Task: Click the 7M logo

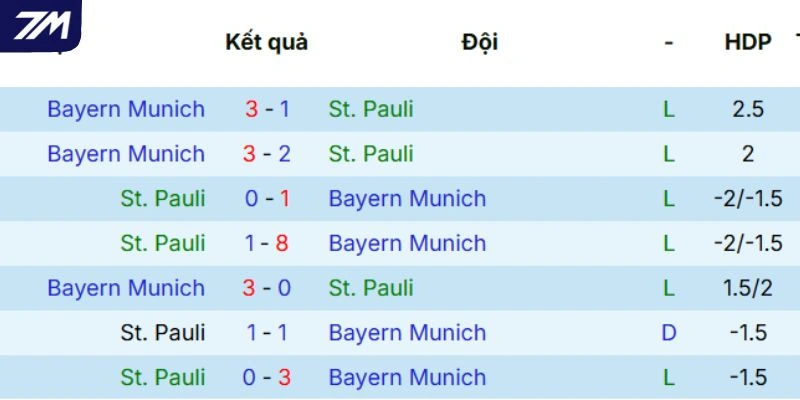Action: (41, 25)
